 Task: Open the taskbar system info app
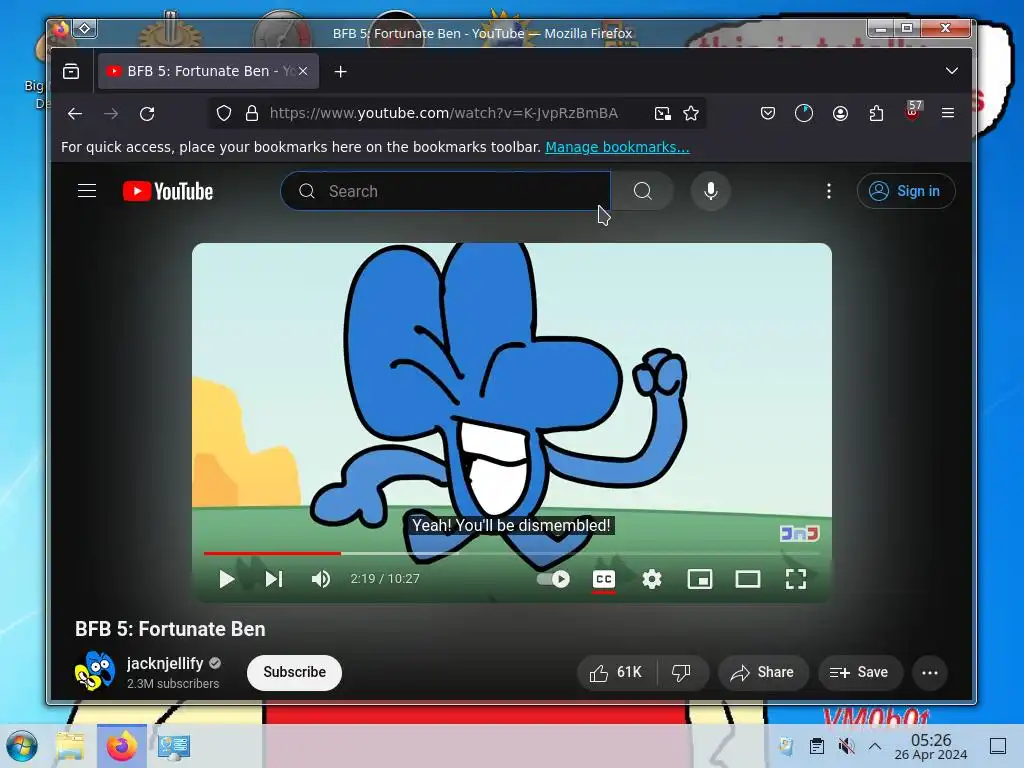pos(174,746)
